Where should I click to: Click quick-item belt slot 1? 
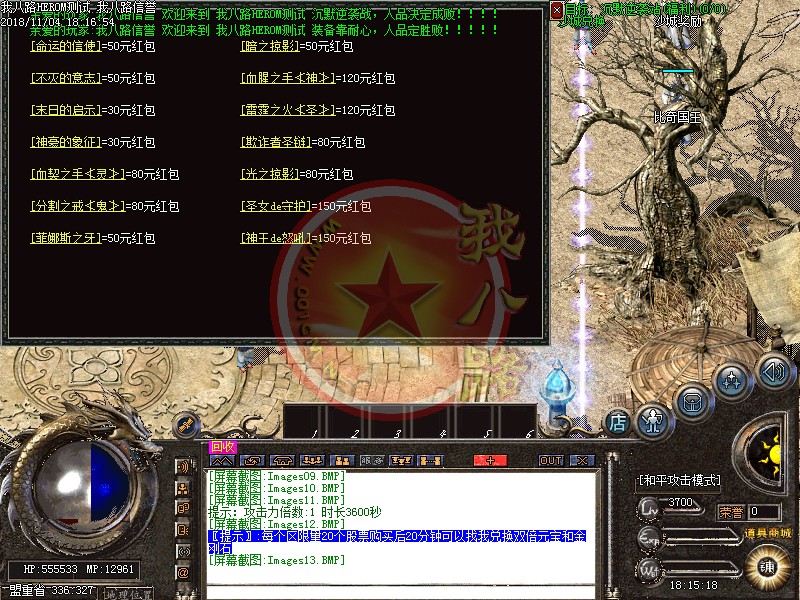[304, 422]
